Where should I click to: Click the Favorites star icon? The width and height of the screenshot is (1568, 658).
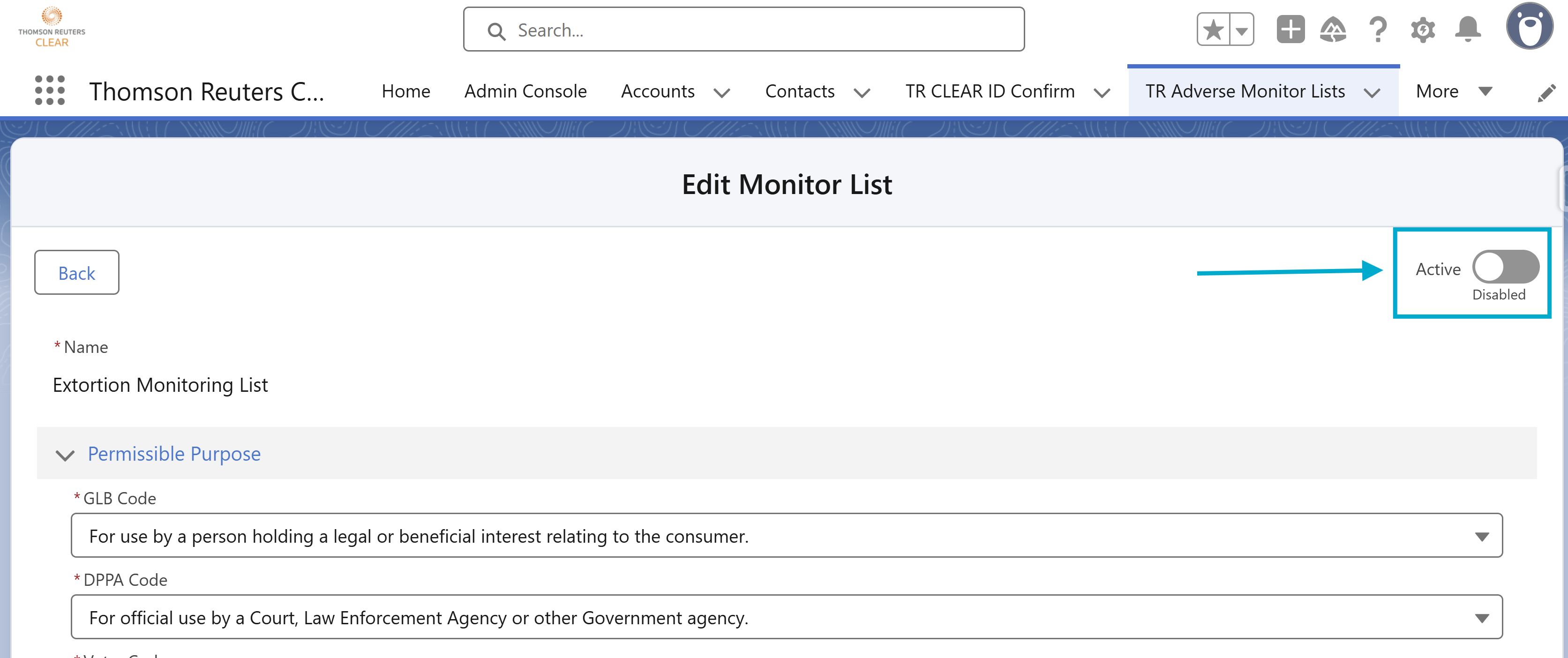pos(1213,29)
